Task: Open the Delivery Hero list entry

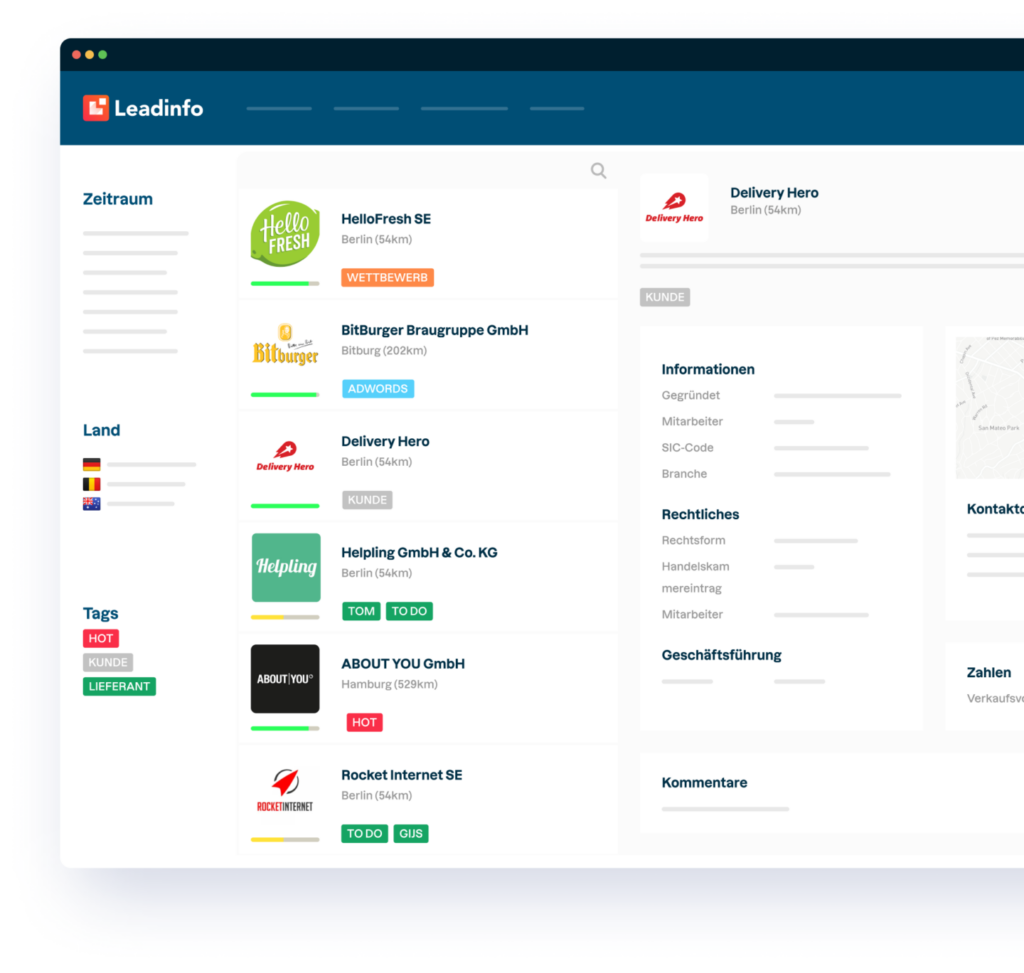Action: tap(385, 442)
